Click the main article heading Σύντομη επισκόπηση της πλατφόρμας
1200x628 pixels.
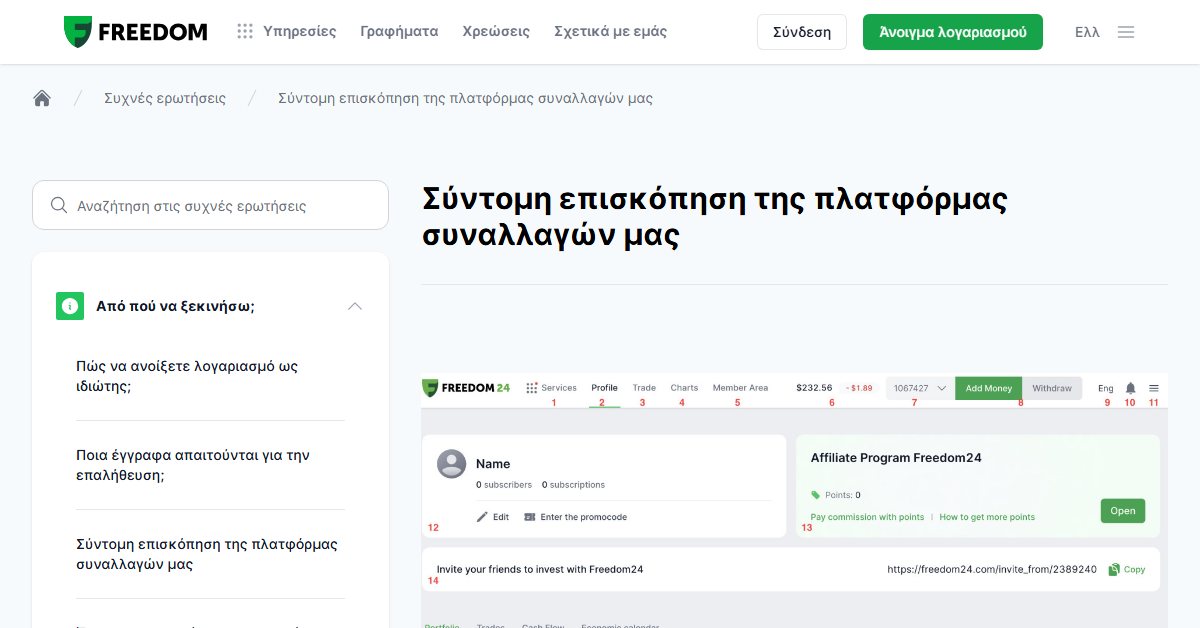(x=715, y=216)
